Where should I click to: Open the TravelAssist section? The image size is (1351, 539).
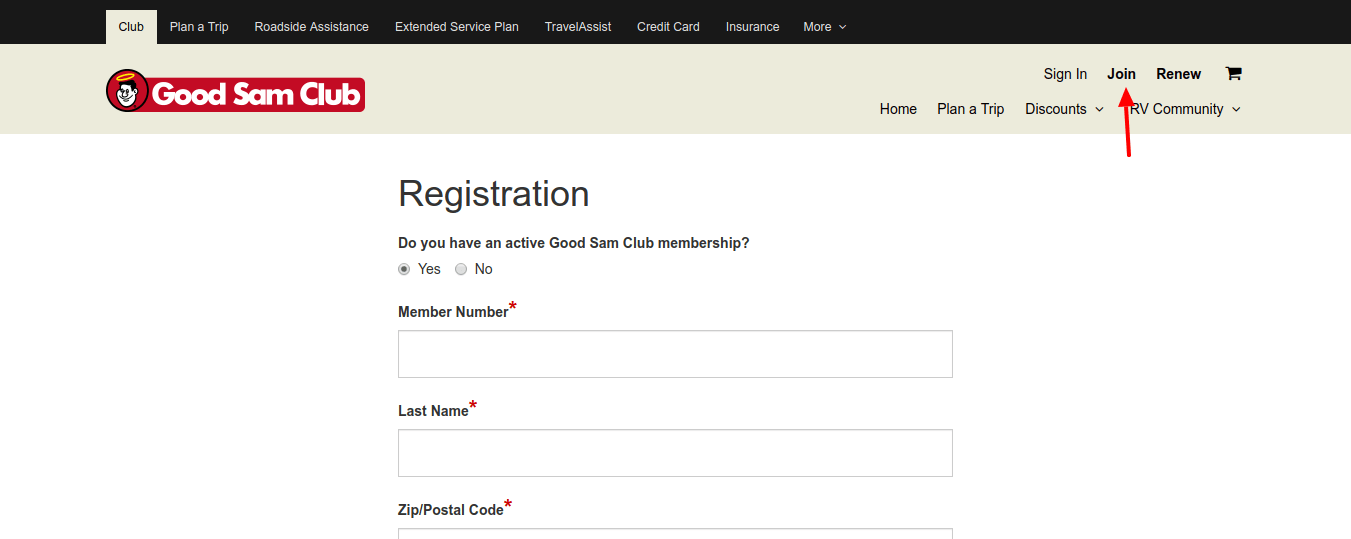pyautogui.click(x=578, y=27)
